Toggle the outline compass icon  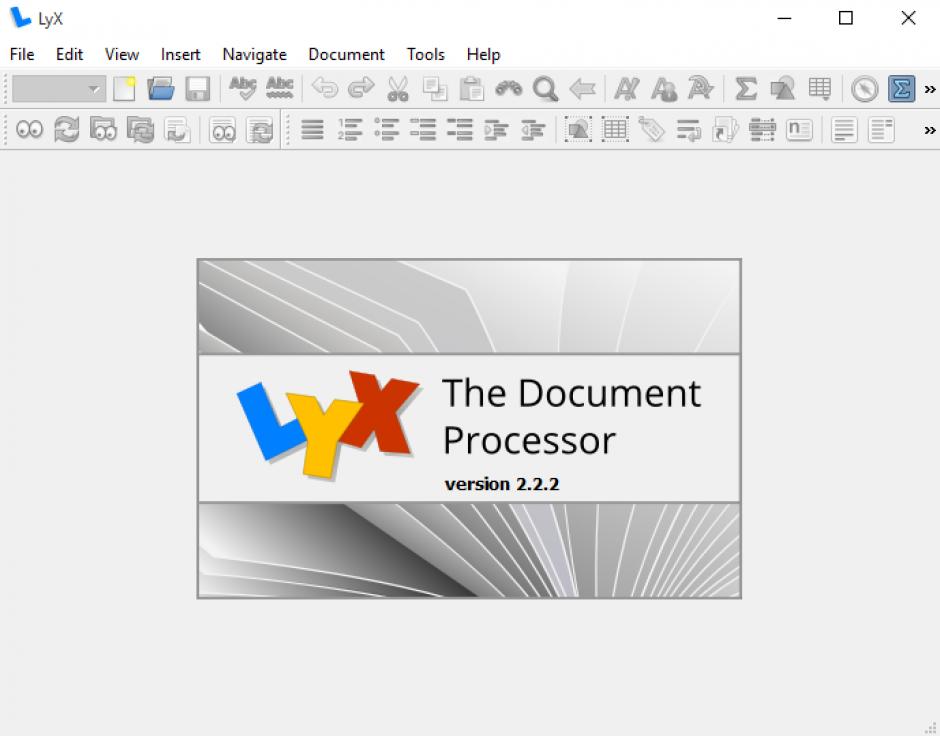(865, 89)
